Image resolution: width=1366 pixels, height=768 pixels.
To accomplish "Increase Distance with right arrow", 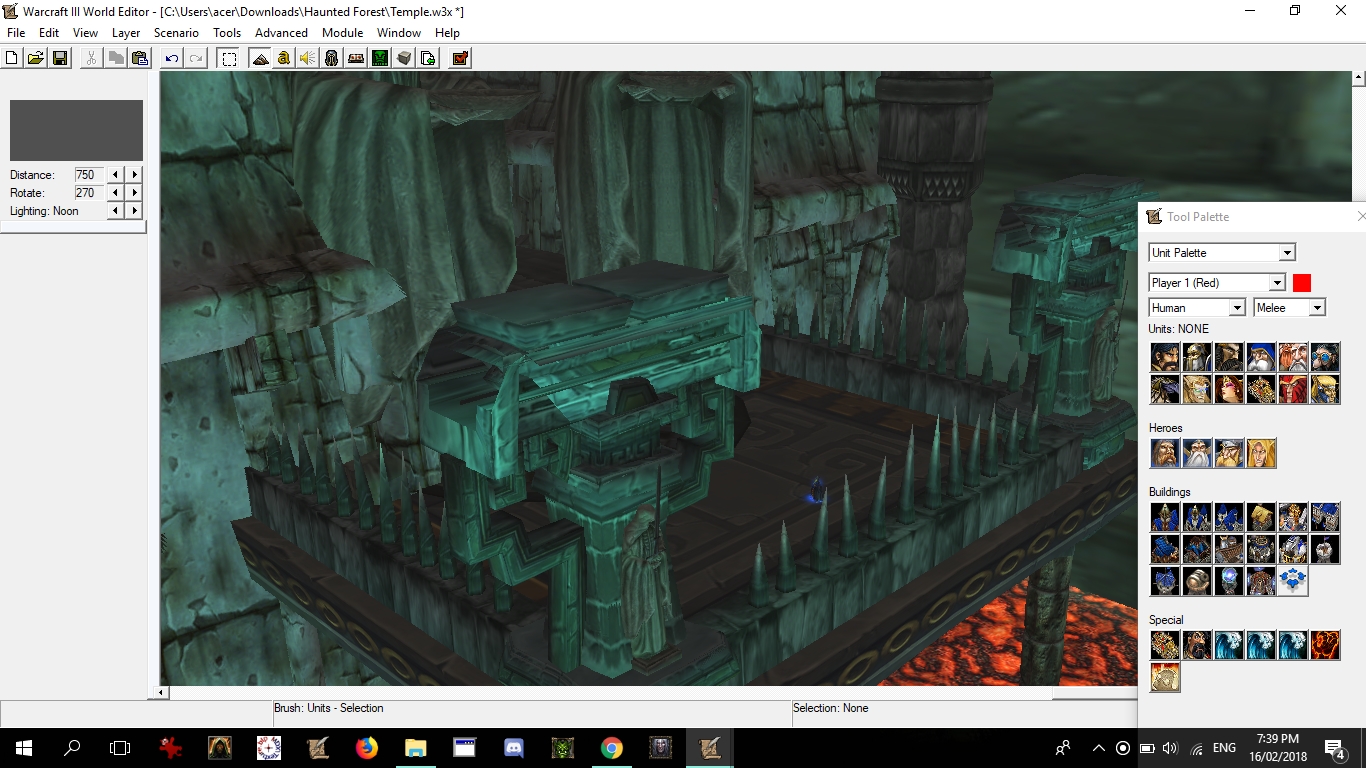I will pos(134,175).
